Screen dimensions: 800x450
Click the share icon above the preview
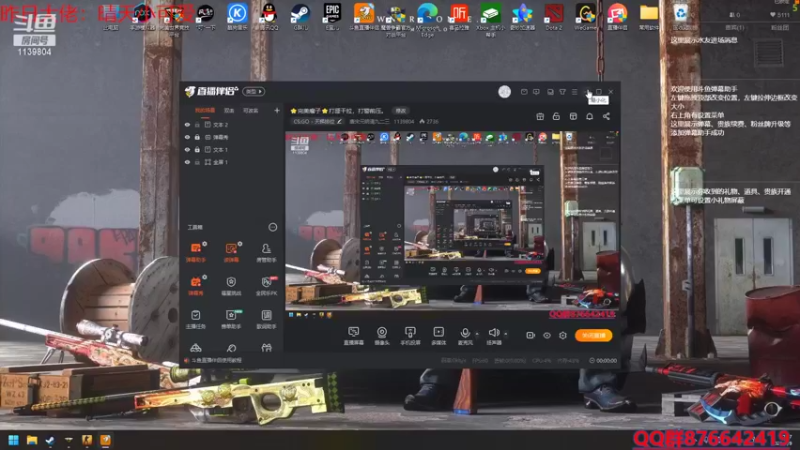coord(606,116)
